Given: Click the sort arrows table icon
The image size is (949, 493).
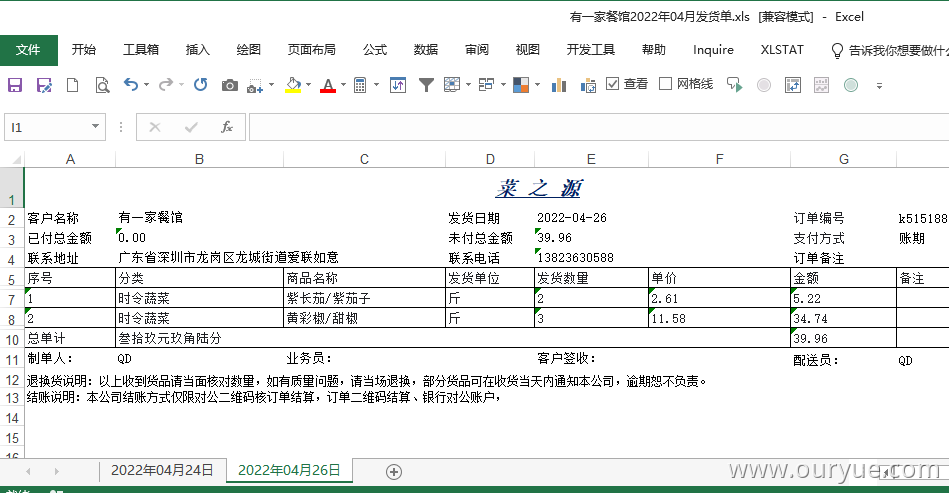Looking at the screenshot, I should pyautogui.click(x=398, y=85).
